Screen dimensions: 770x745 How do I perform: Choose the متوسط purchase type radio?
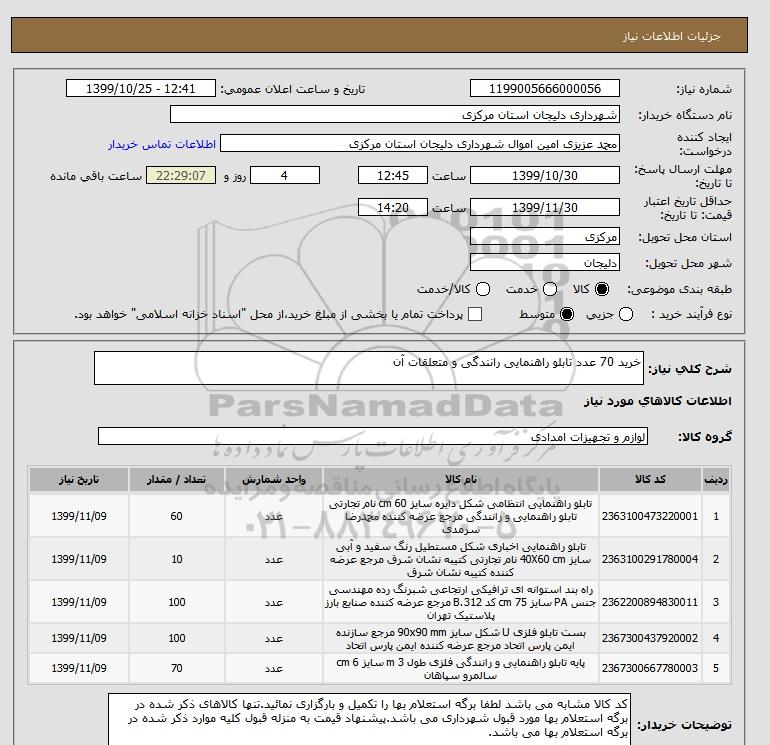(x=567, y=314)
